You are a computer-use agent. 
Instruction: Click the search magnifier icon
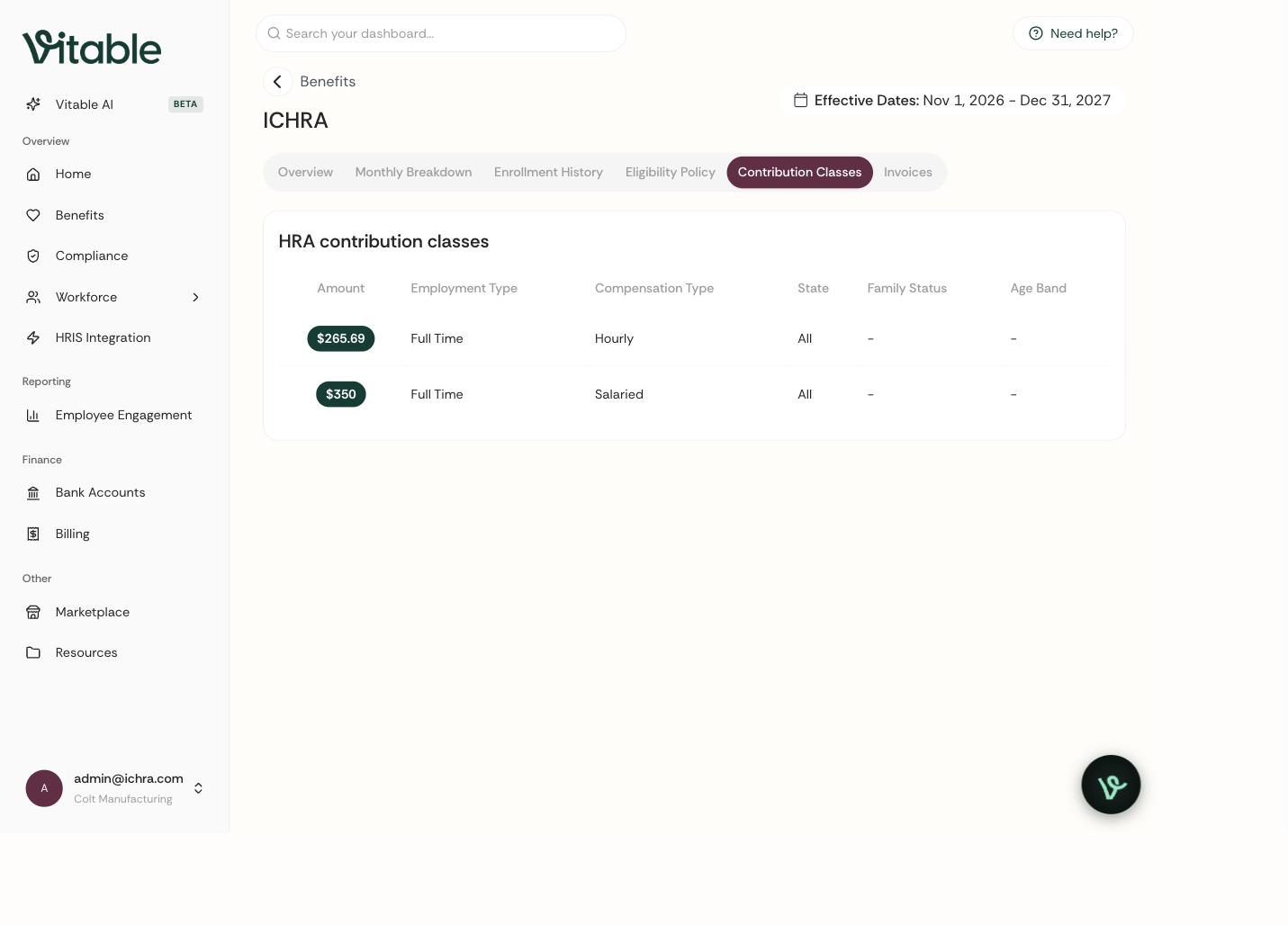click(x=274, y=33)
